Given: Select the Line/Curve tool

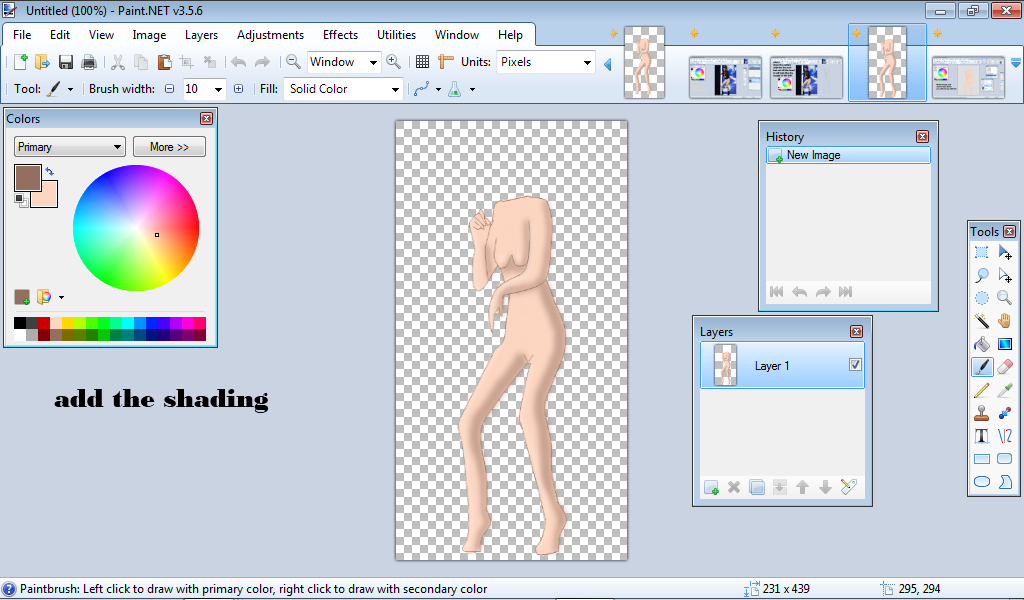Looking at the screenshot, I should [1005, 436].
